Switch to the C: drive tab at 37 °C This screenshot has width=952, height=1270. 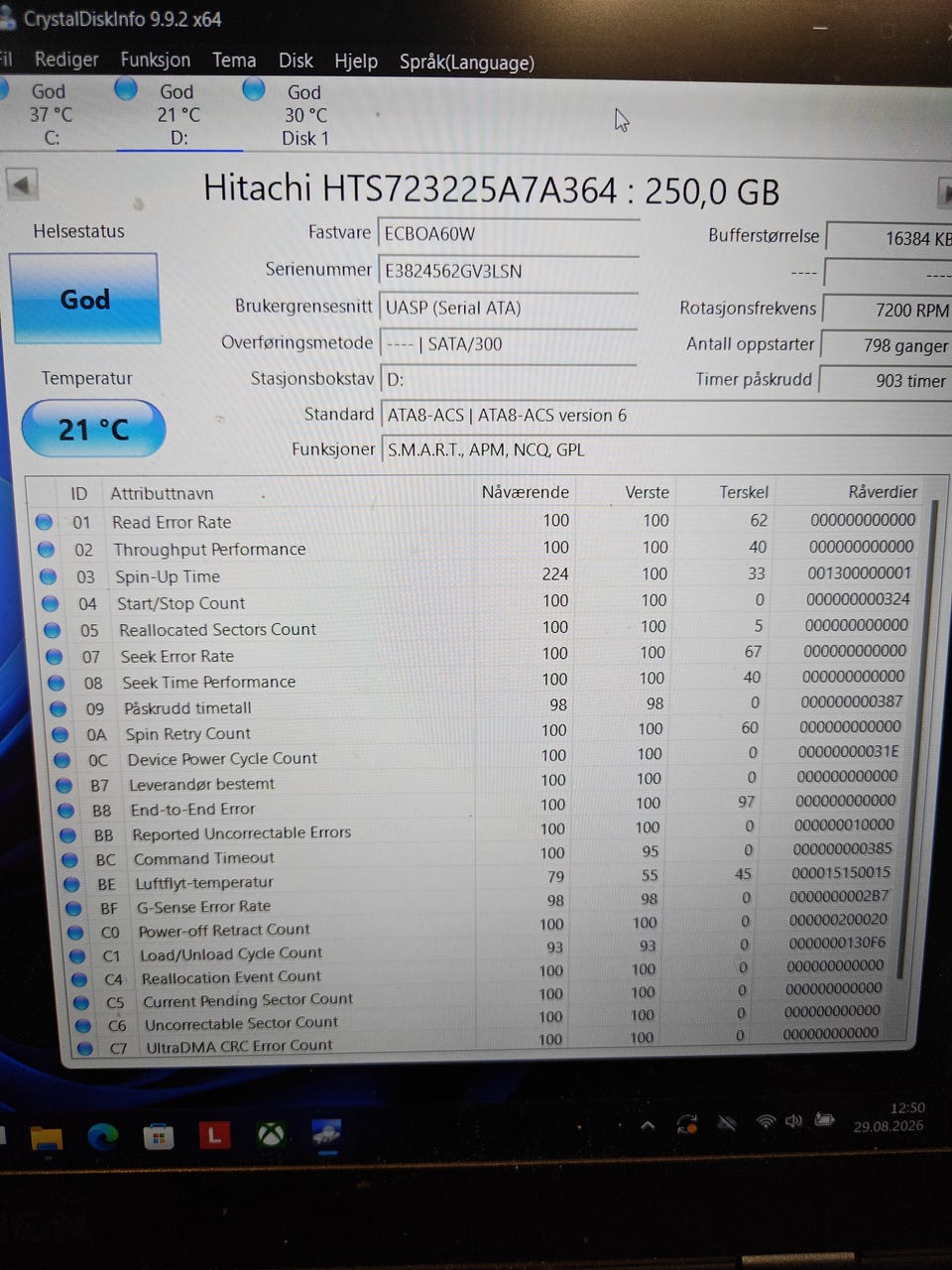point(50,115)
